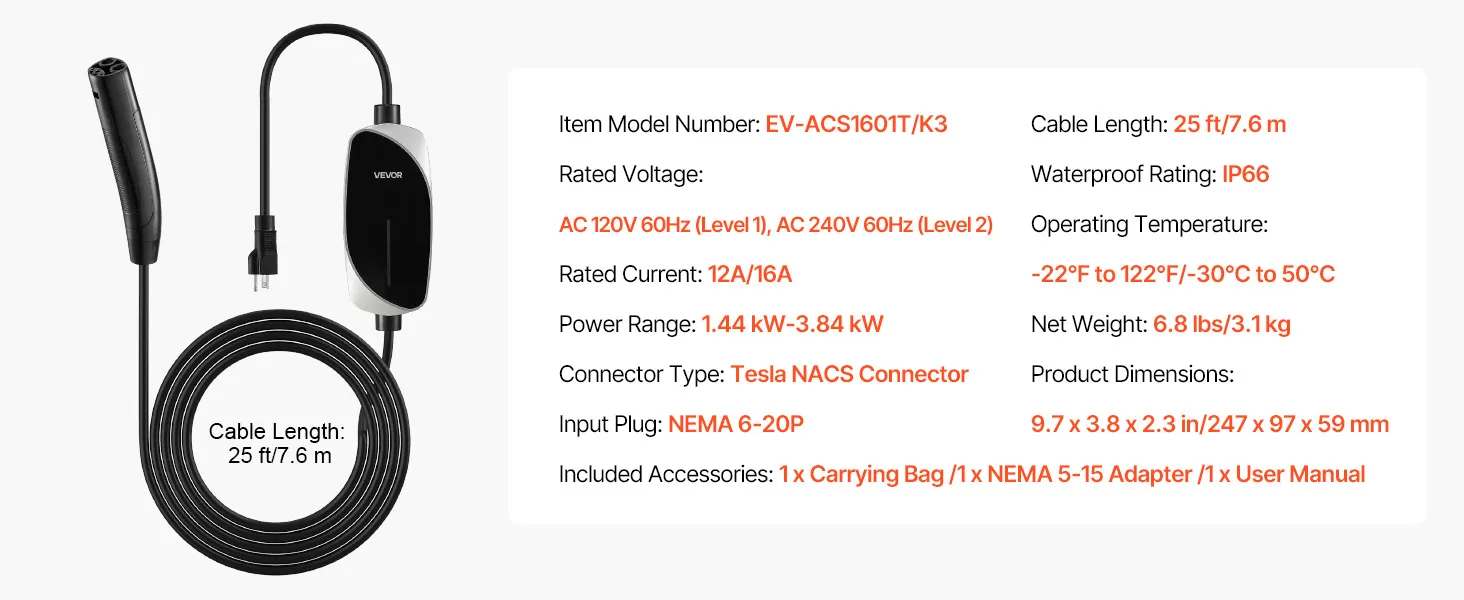Click the "Cable Length: 25 ft/7.6 m" label inside coil
The image size is (1464, 600).
pos(276,443)
